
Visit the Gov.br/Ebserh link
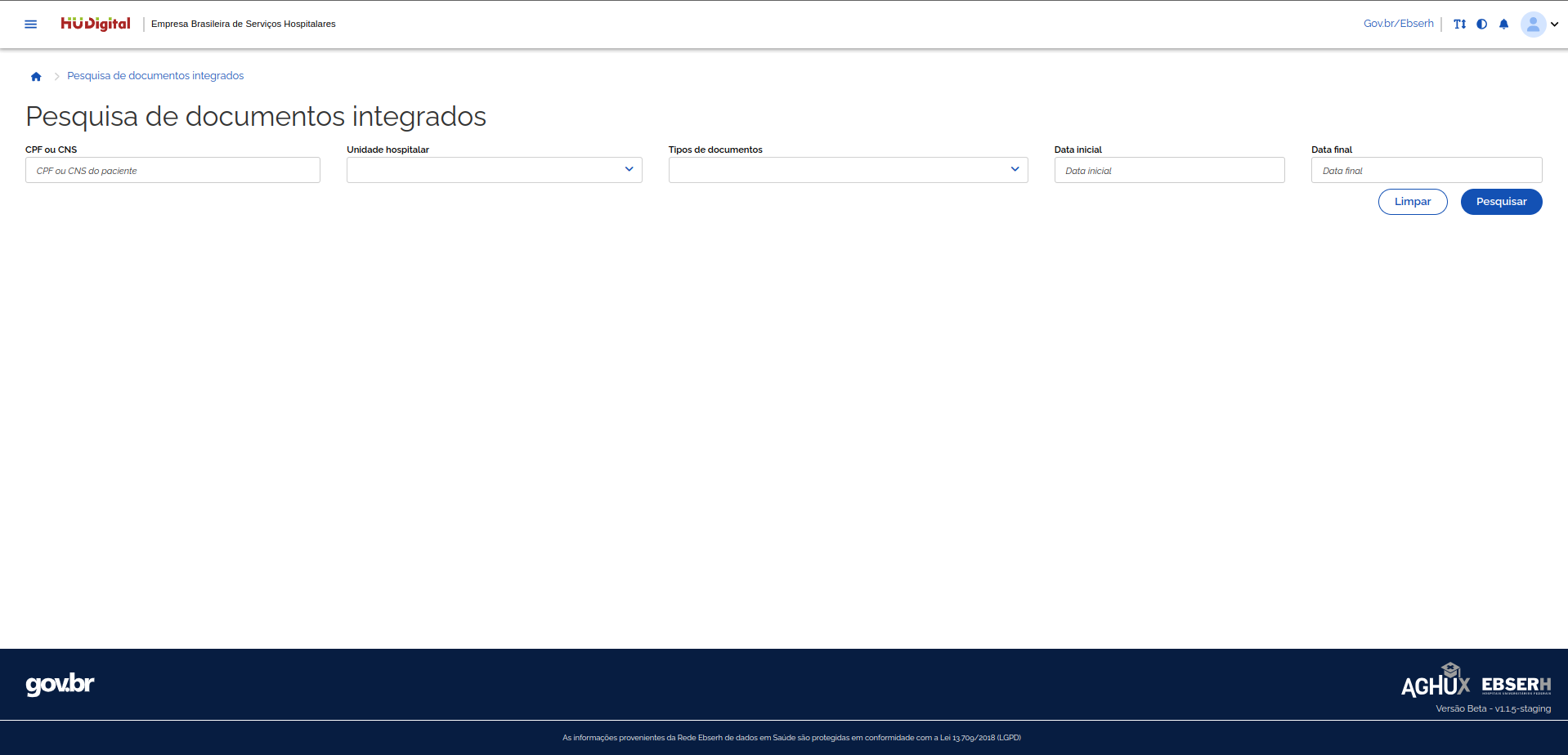tap(1398, 24)
